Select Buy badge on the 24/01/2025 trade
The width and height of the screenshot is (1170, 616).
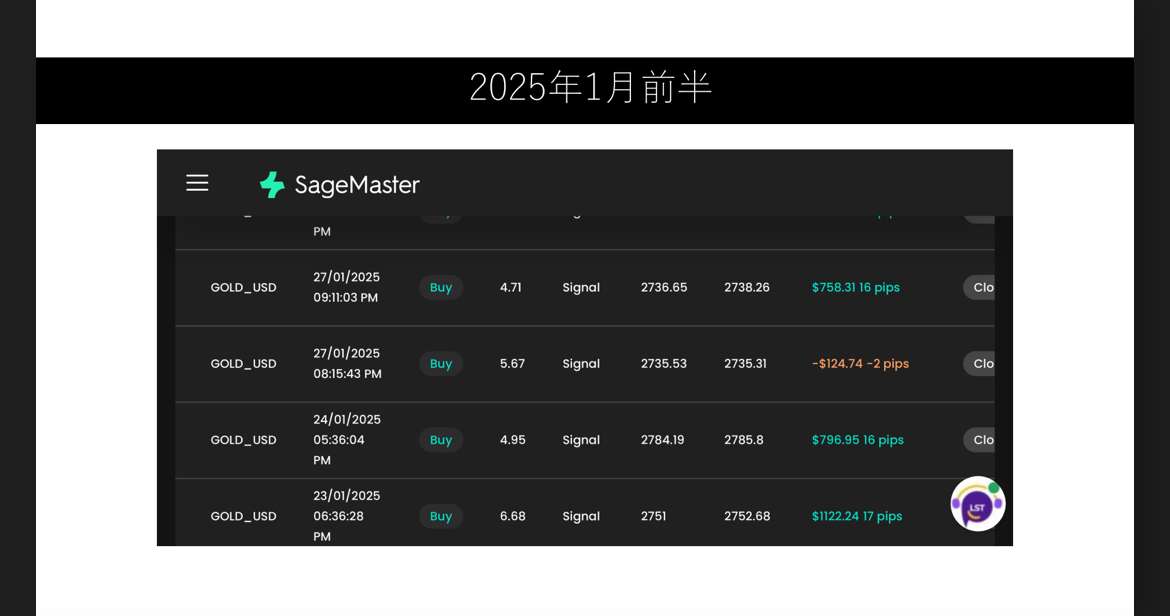[441, 440]
